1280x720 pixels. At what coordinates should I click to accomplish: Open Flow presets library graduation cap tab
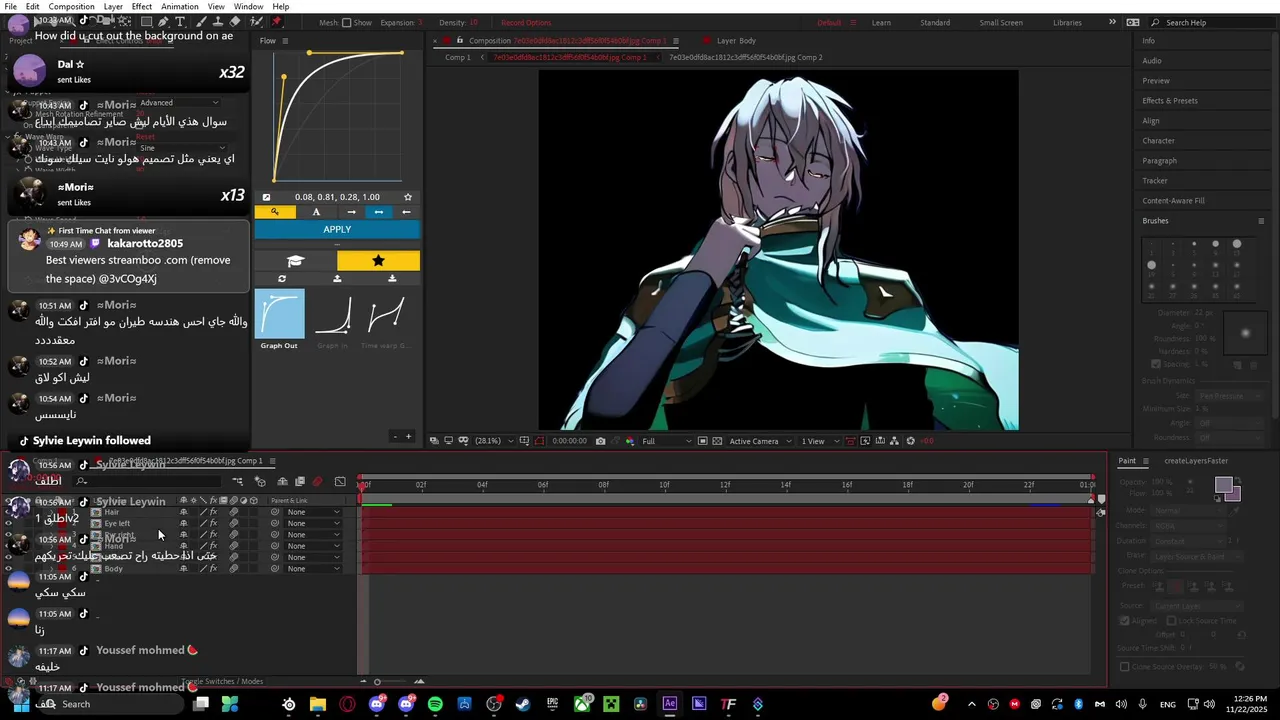(295, 261)
